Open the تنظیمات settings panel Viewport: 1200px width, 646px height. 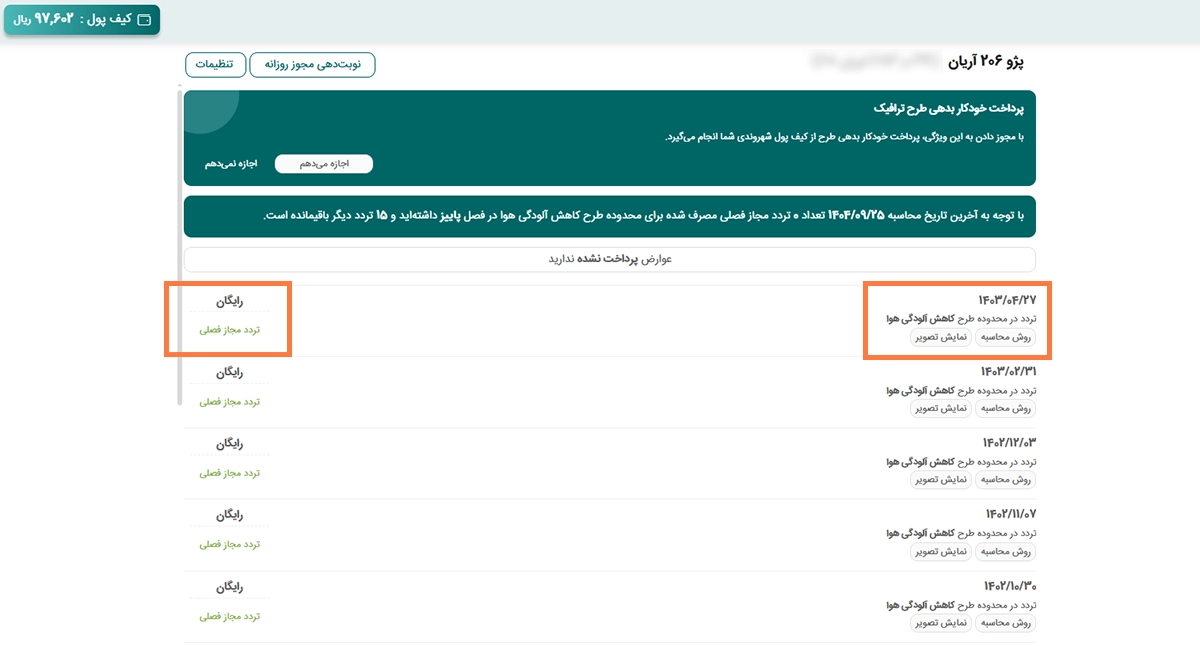(215, 63)
